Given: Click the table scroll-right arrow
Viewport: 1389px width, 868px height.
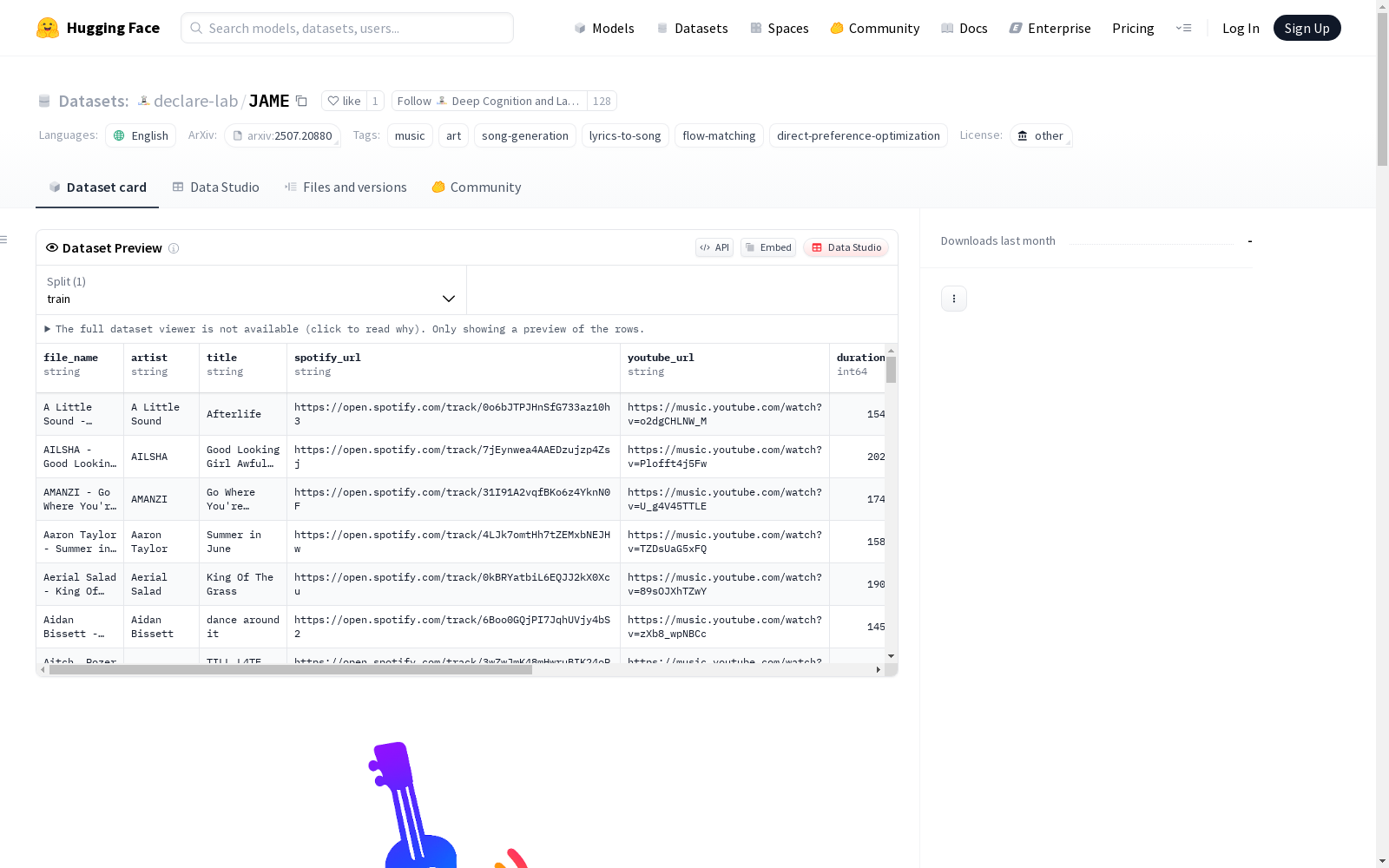Looking at the screenshot, I should pyautogui.click(x=879, y=670).
